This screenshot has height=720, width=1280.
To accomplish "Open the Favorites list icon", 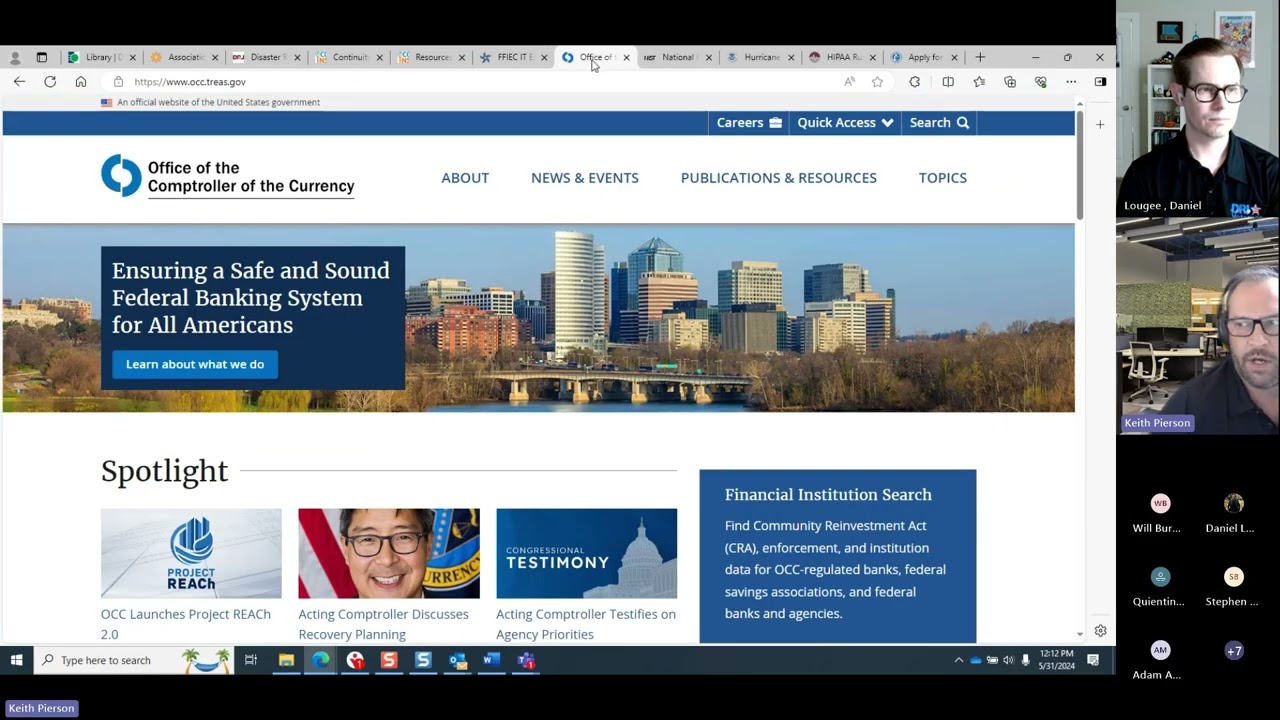I will tap(979, 82).
